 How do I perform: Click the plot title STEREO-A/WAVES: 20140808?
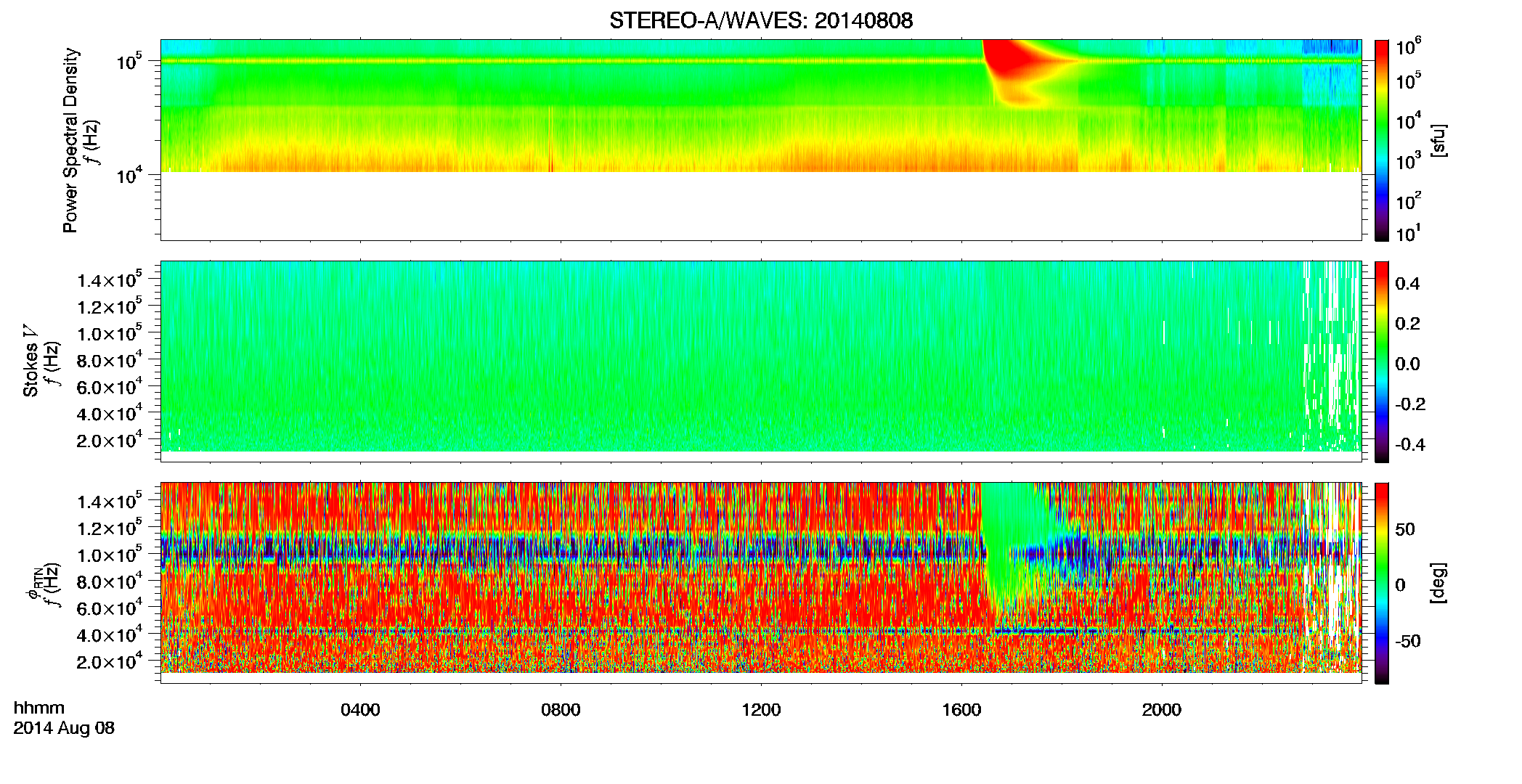(x=761, y=20)
